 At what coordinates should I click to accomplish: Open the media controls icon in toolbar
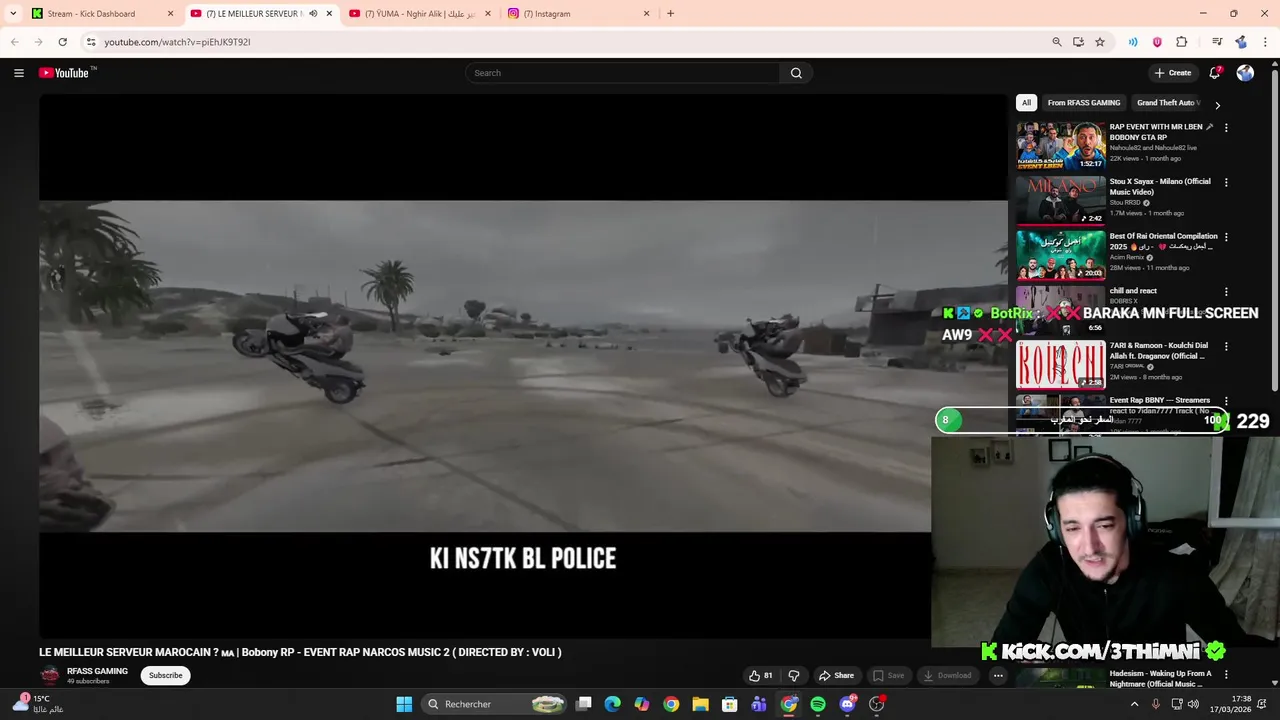pos(1217,42)
